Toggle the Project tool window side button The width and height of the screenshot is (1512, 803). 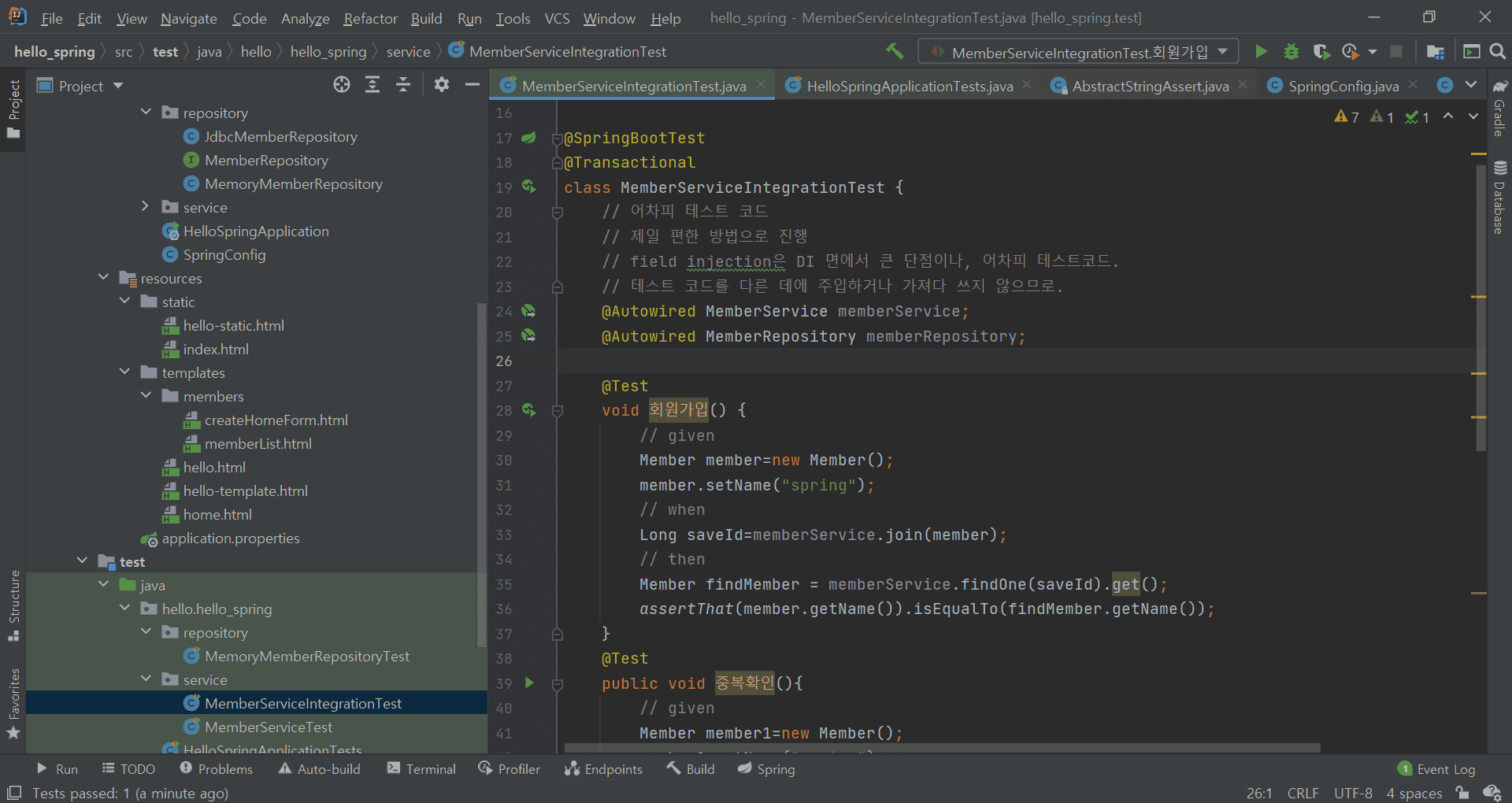coord(13,109)
